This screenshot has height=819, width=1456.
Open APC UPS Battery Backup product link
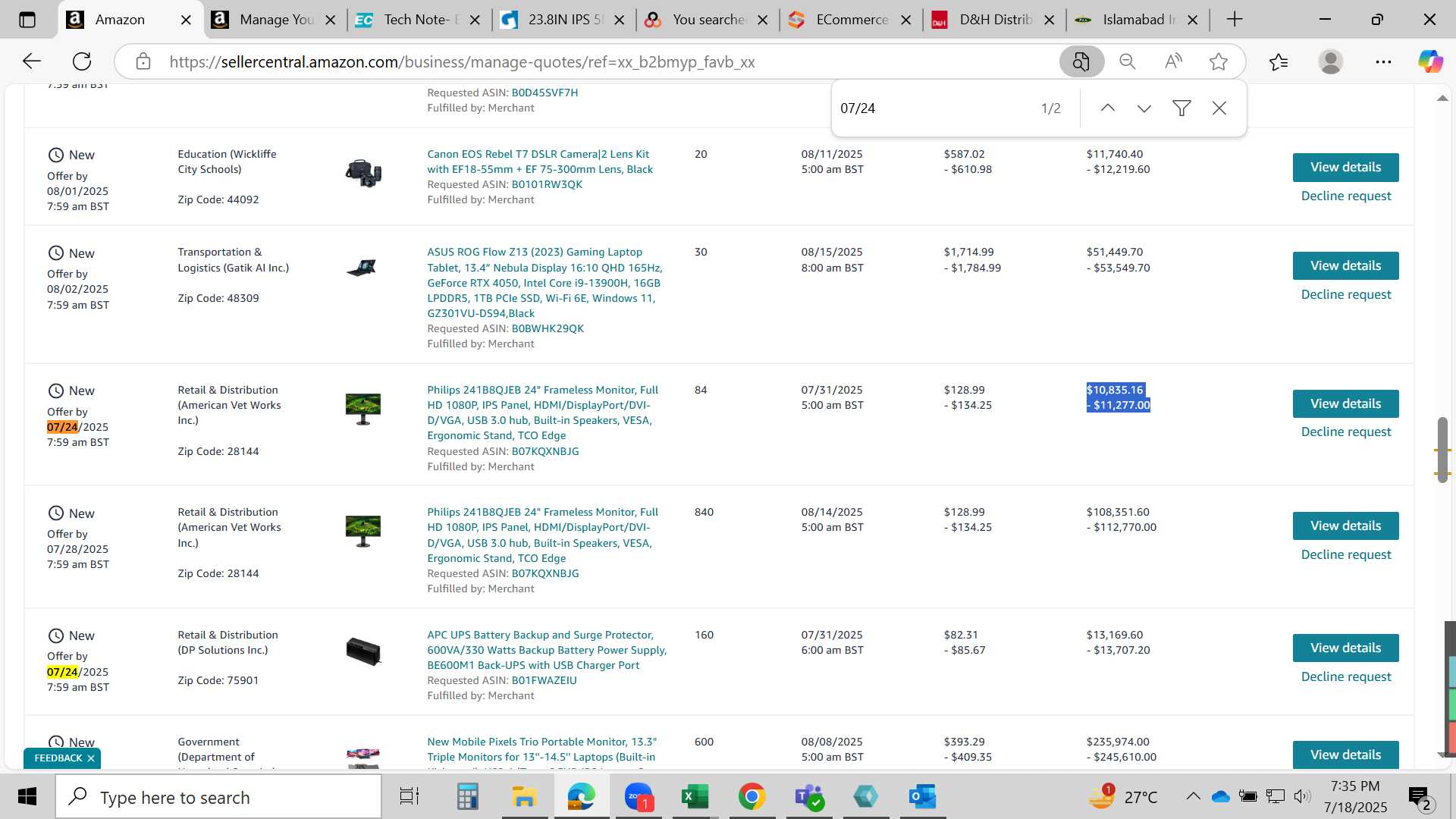547,650
